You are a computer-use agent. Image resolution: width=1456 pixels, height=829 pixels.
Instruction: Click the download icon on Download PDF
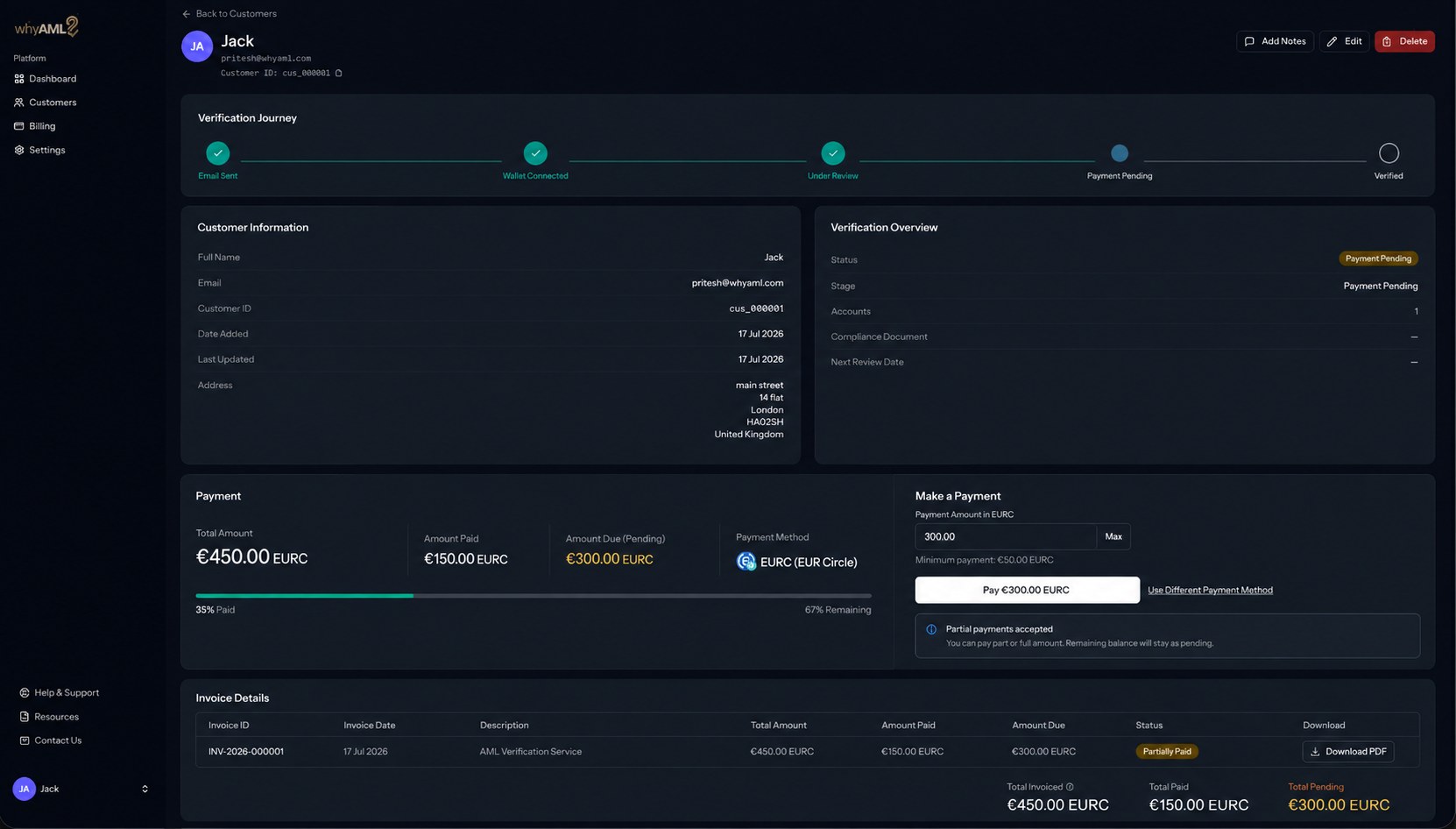[x=1315, y=752]
